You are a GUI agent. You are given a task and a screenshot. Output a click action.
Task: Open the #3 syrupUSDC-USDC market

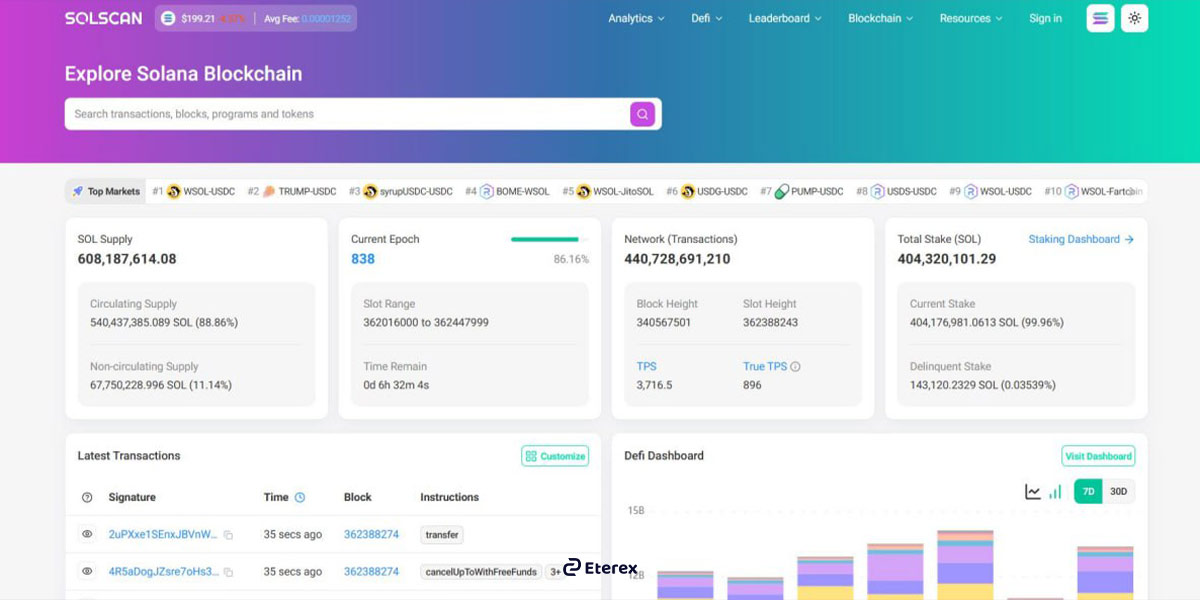click(401, 191)
